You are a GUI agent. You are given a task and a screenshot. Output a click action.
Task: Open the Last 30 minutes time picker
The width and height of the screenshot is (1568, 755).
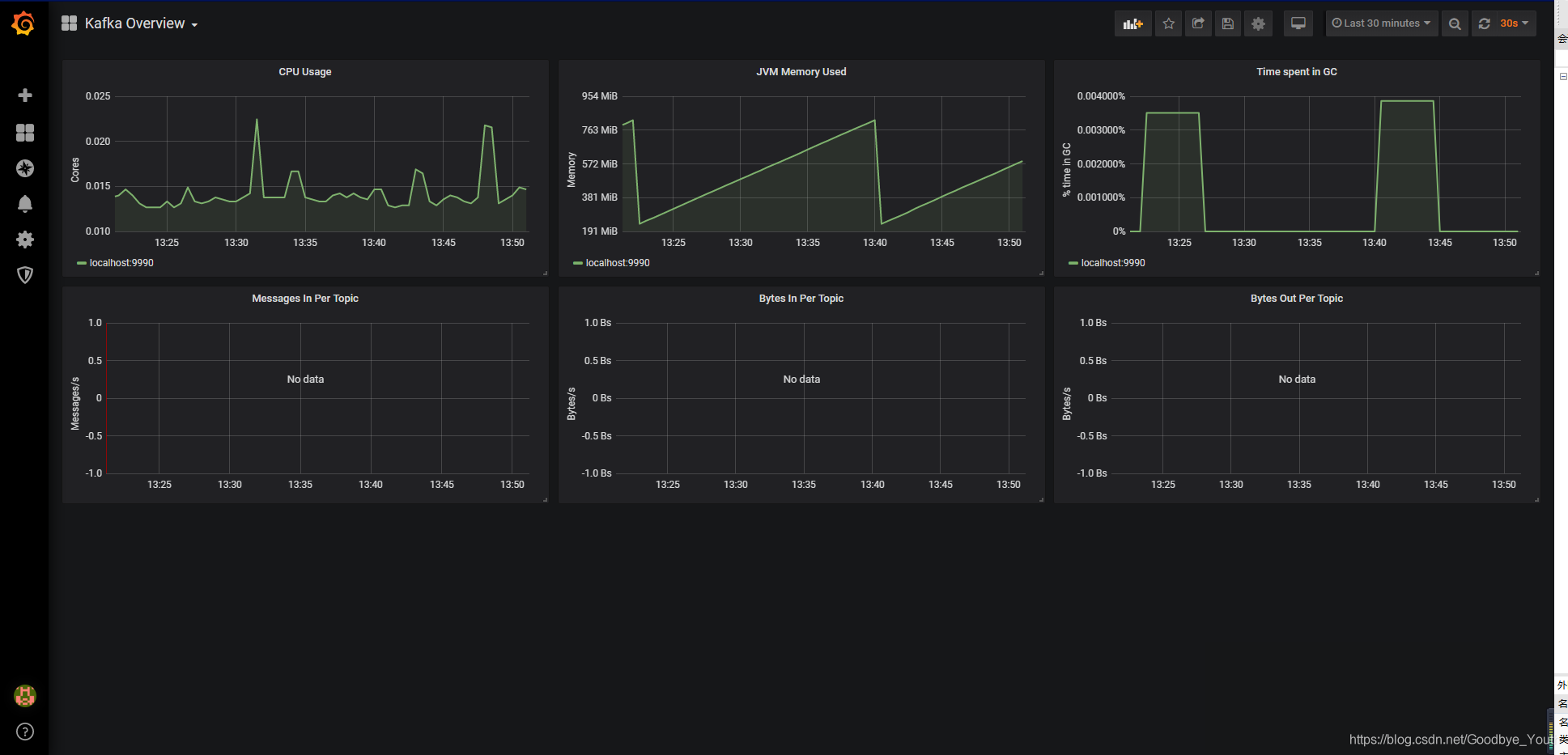coord(1381,23)
